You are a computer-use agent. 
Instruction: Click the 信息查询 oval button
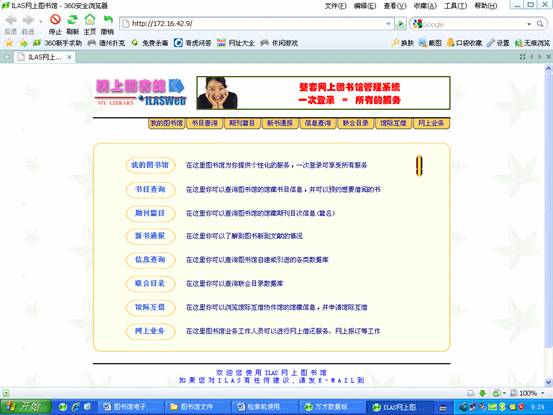pos(150,260)
